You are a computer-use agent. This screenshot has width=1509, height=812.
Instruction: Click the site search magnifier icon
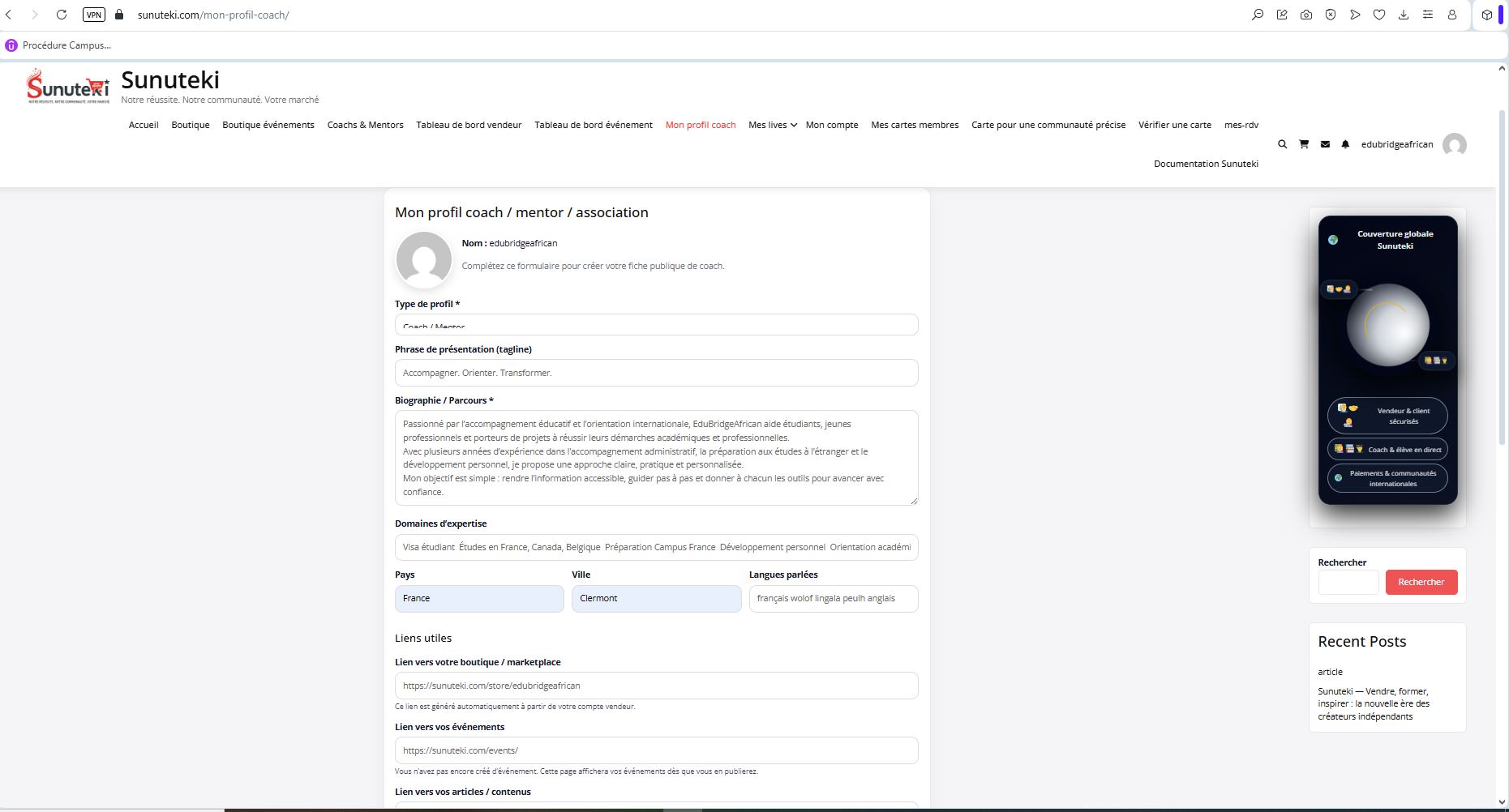[x=1282, y=144]
